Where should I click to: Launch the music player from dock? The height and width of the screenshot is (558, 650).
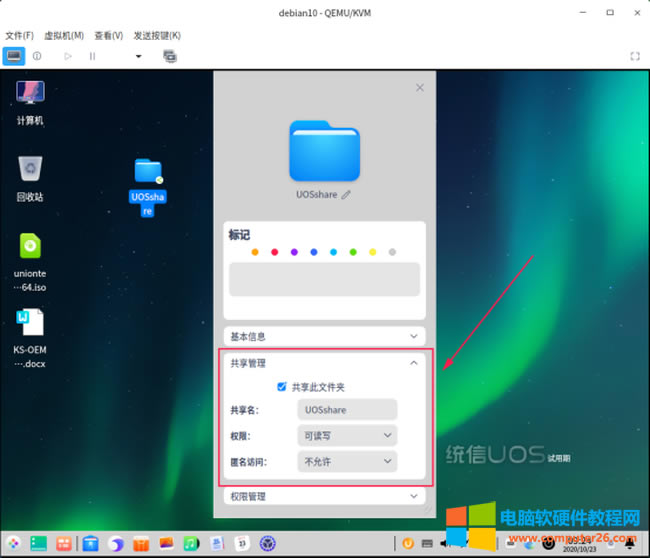[x=192, y=543]
